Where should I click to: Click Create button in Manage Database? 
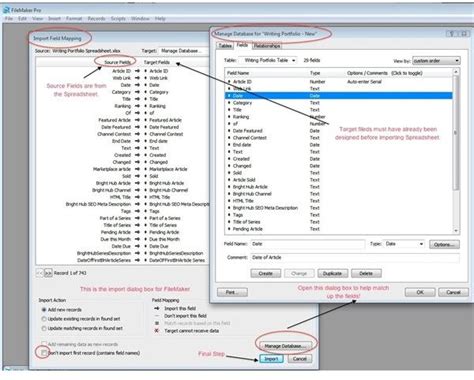(x=266, y=273)
